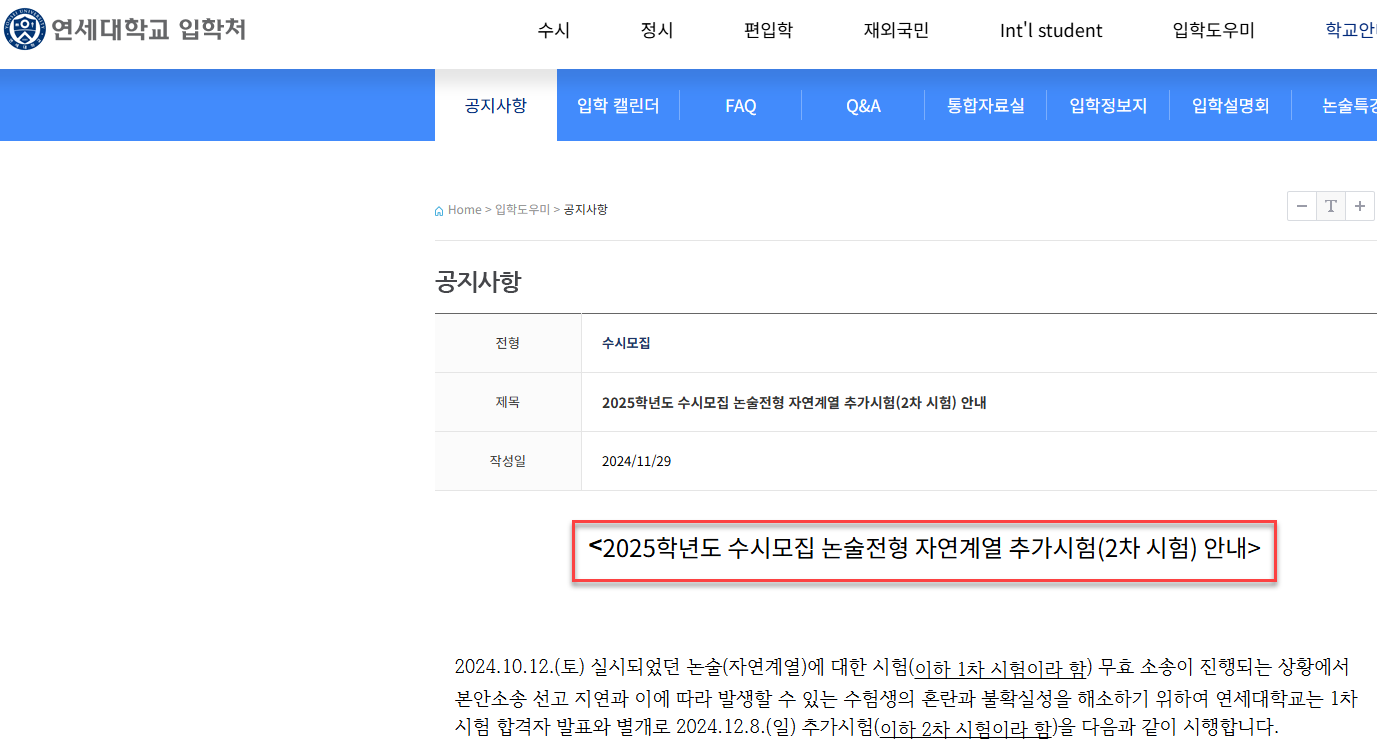
Task: Switch to the 공지사항 tab
Action: tap(495, 104)
